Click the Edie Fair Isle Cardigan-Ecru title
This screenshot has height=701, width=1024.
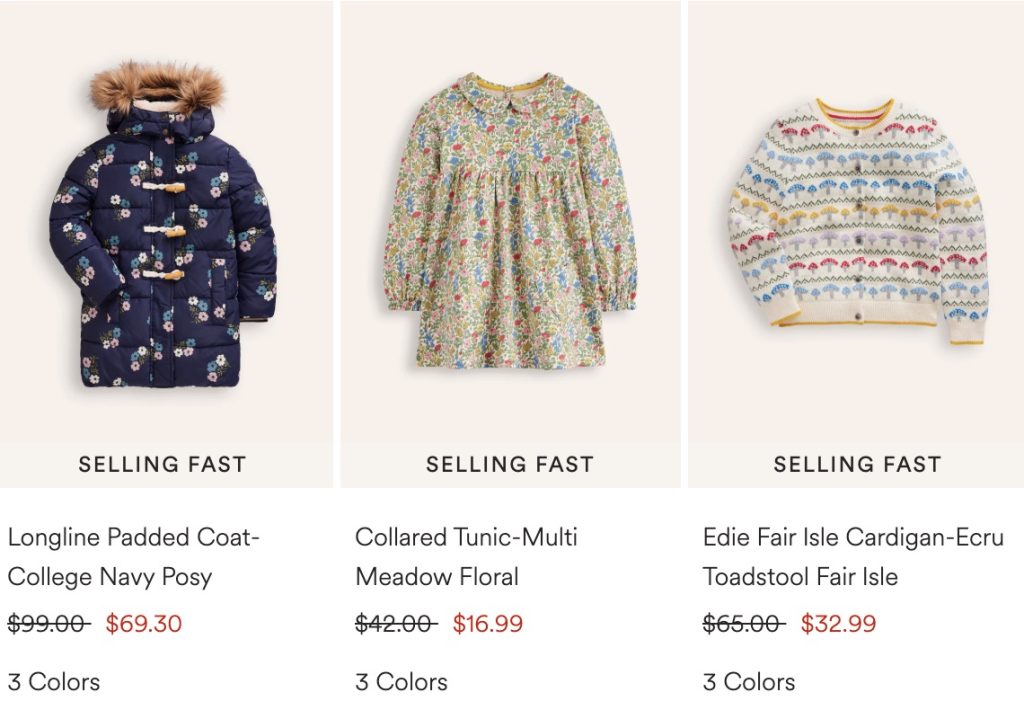point(852,557)
